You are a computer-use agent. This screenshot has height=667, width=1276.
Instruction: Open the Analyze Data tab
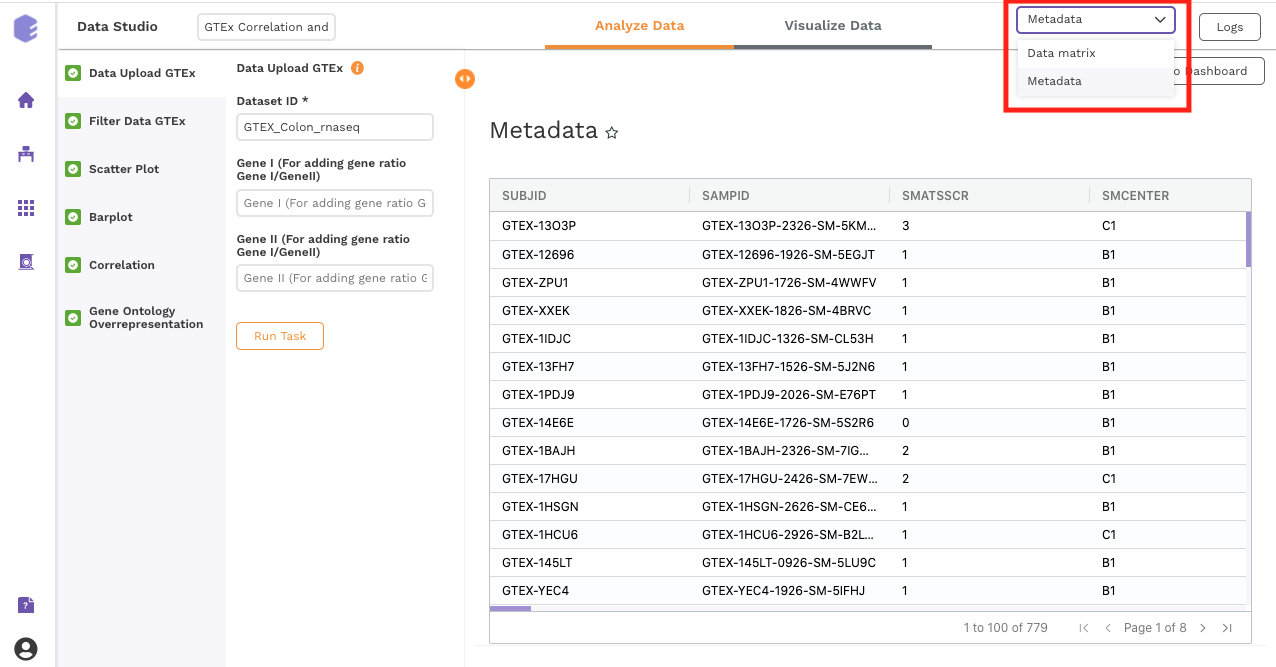639,26
